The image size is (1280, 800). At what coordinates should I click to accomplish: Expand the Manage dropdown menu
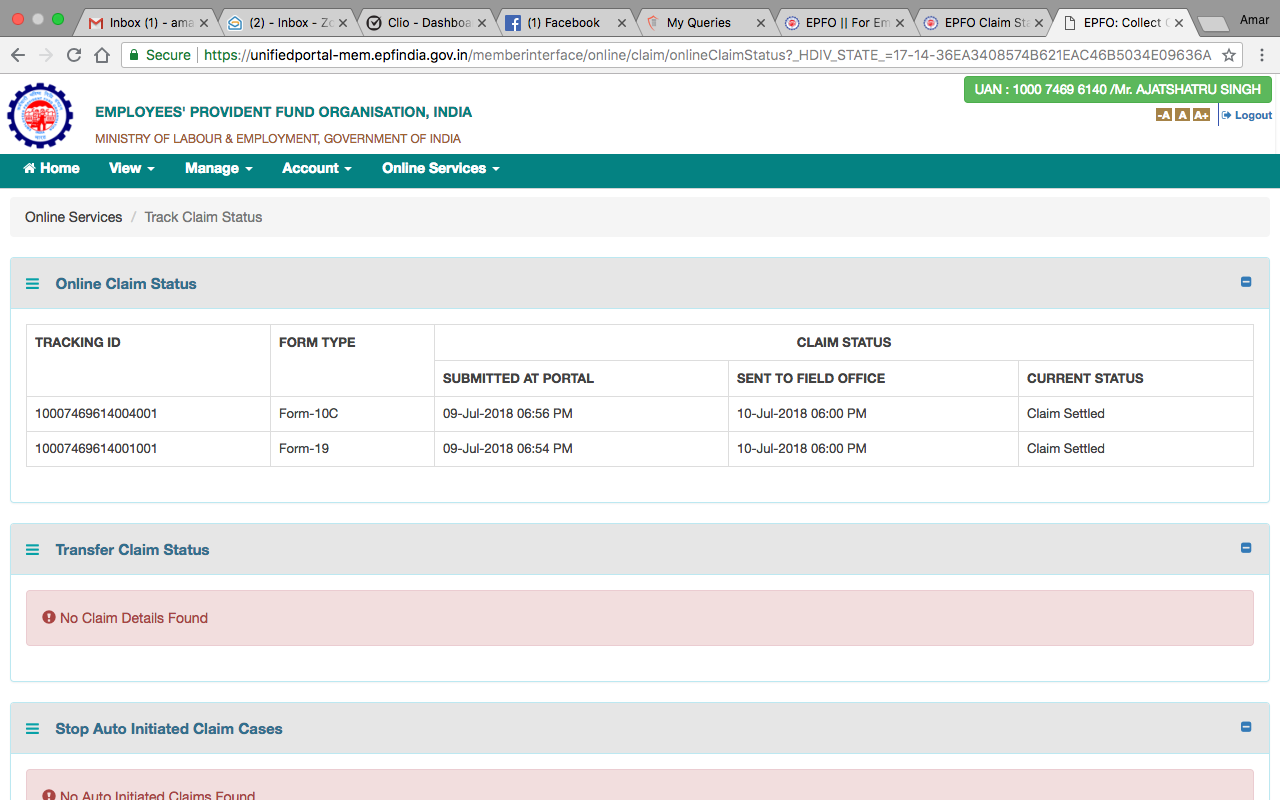218,168
